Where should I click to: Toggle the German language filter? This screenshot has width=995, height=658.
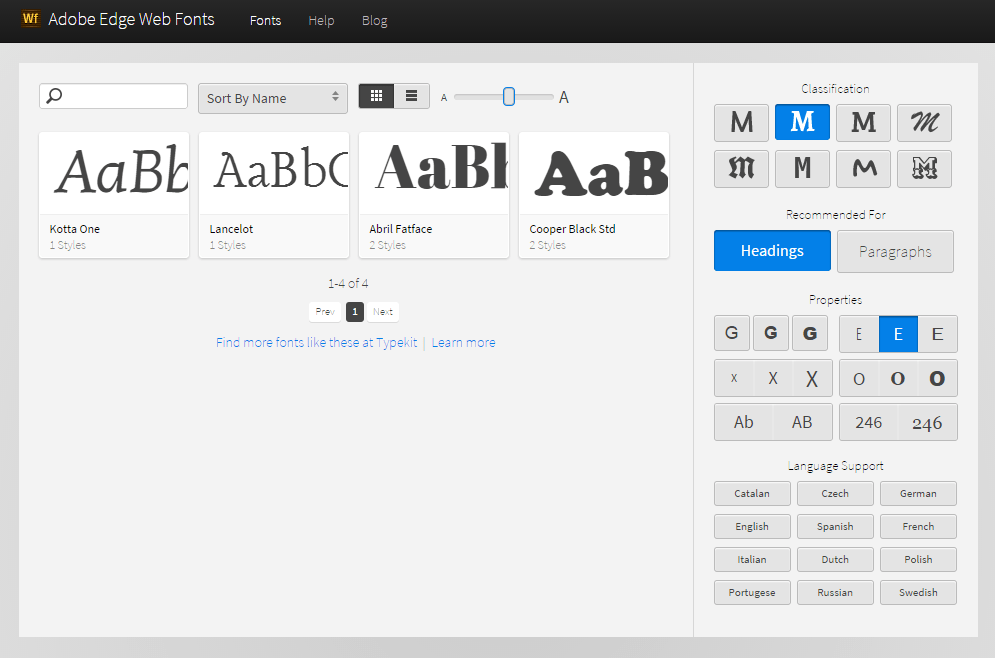pyautogui.click(x=918, y=493)
